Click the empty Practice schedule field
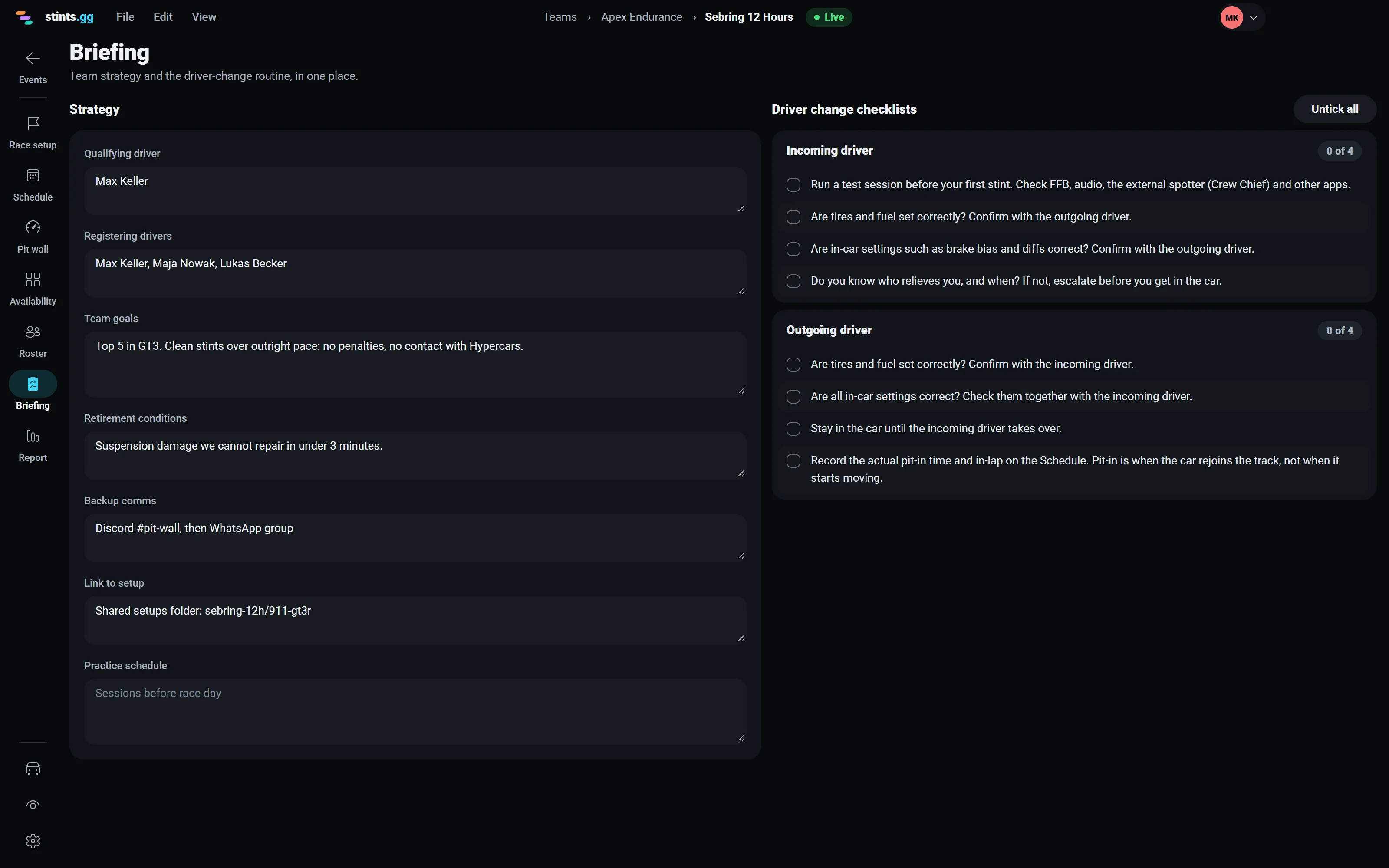Image resolution: width=1389 pixels, height=868 pixels. click(x=415, y=712)
